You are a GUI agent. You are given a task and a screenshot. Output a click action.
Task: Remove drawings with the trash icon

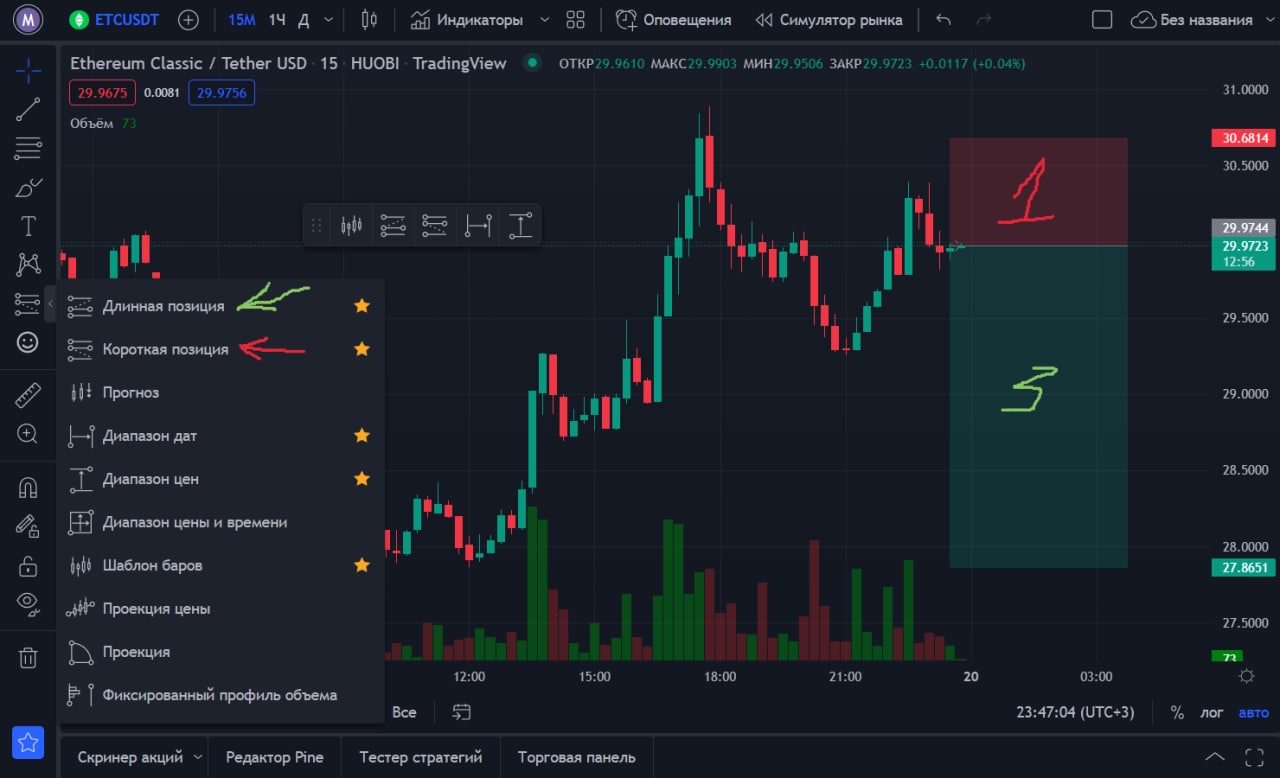[28, 657]
